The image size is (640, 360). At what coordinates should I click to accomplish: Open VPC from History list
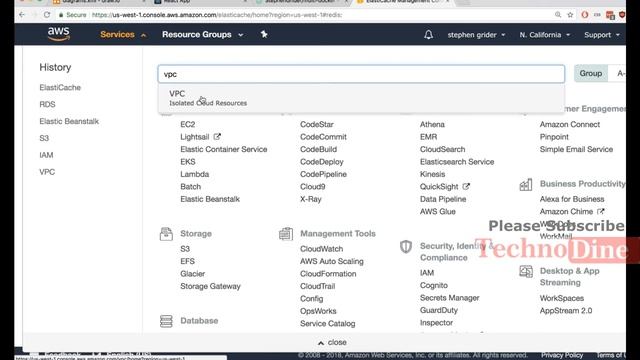point(47,172)
